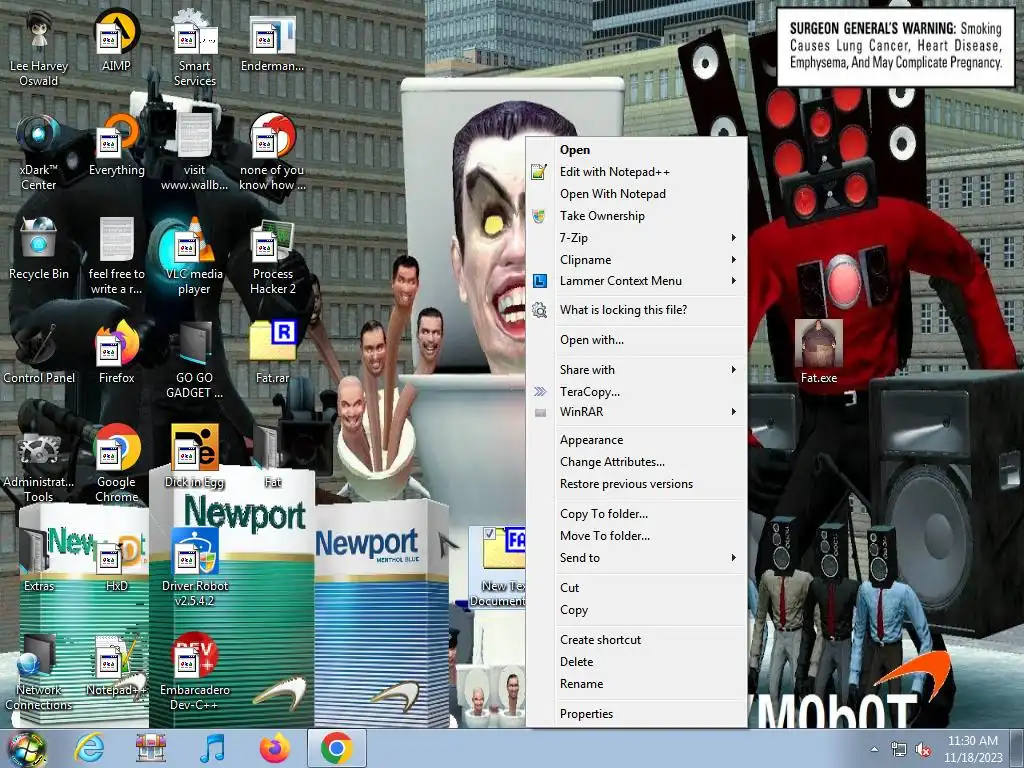Expand the WinRAR submenu
The image size is (1024, 768).
(x=636, y=411)
